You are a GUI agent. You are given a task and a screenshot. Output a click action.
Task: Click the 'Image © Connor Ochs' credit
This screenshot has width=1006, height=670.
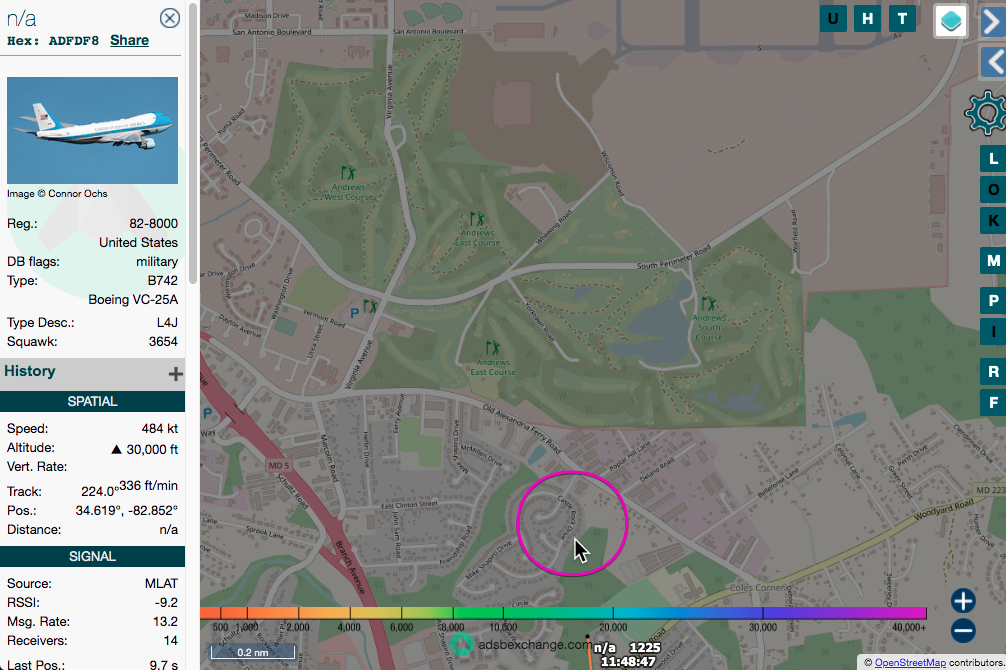tap(57, 194)
